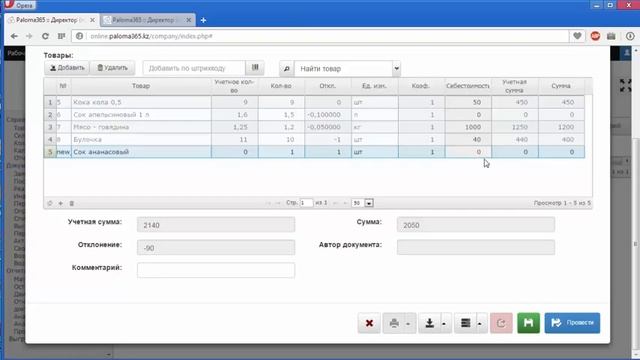Open the print options dropdown arrow
Screen dimensions: 640x360
(x=409, y=324)
